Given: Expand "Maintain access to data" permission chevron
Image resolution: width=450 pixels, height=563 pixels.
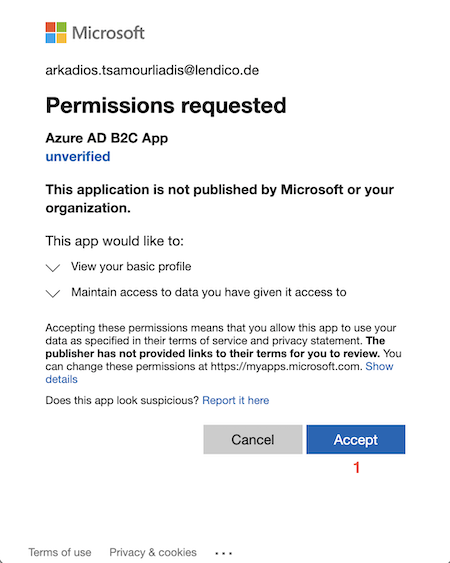Looking at the screenshot, I should (x=53, y=293).
